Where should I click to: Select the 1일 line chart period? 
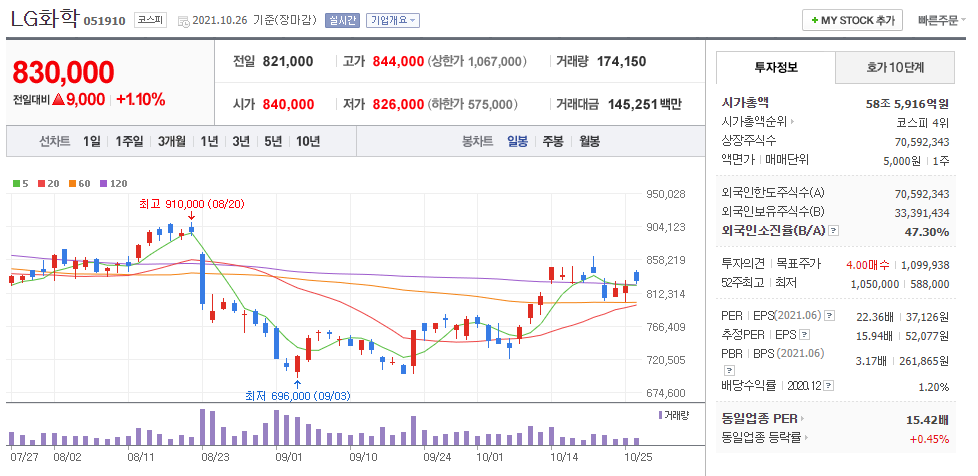click(92, 142)
